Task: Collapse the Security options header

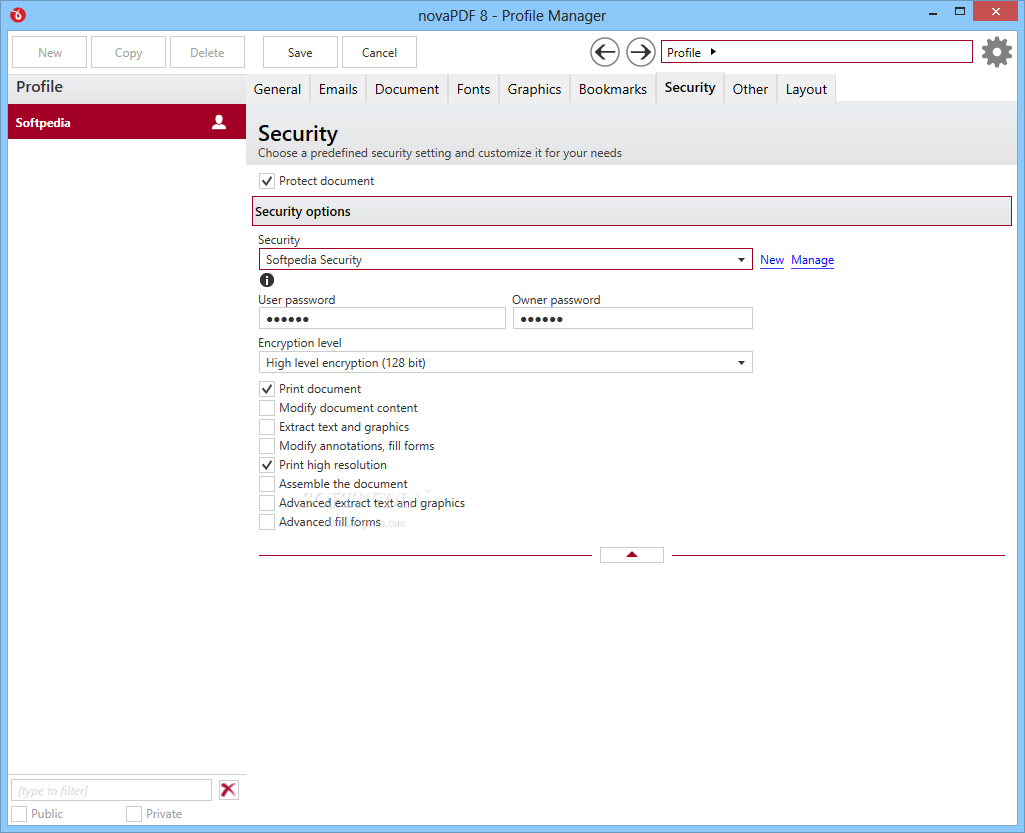Action: point(631,211)
